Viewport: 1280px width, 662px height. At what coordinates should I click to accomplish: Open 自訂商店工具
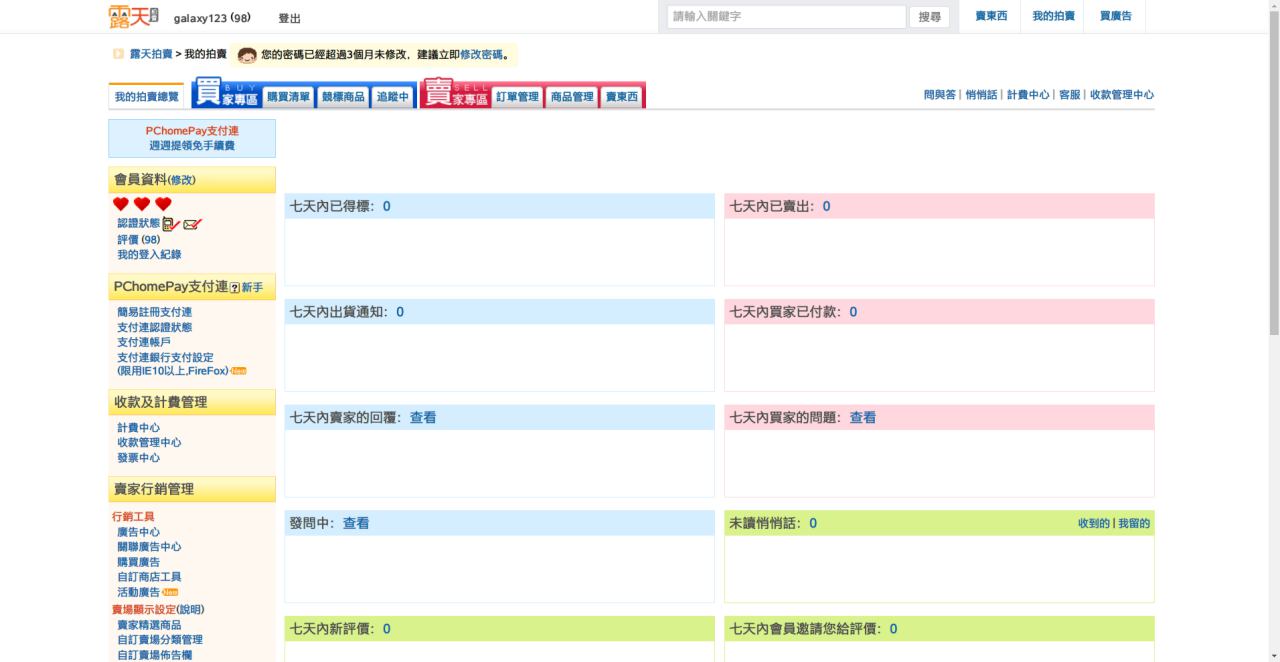click(x=149, y=577)
